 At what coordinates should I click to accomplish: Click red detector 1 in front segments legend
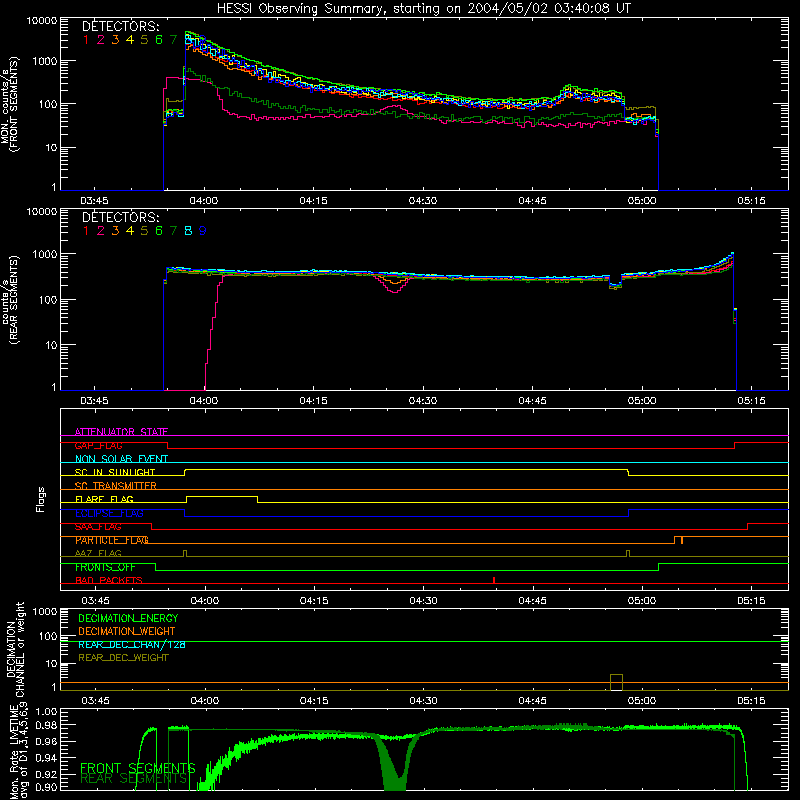(x=86, y=40)
